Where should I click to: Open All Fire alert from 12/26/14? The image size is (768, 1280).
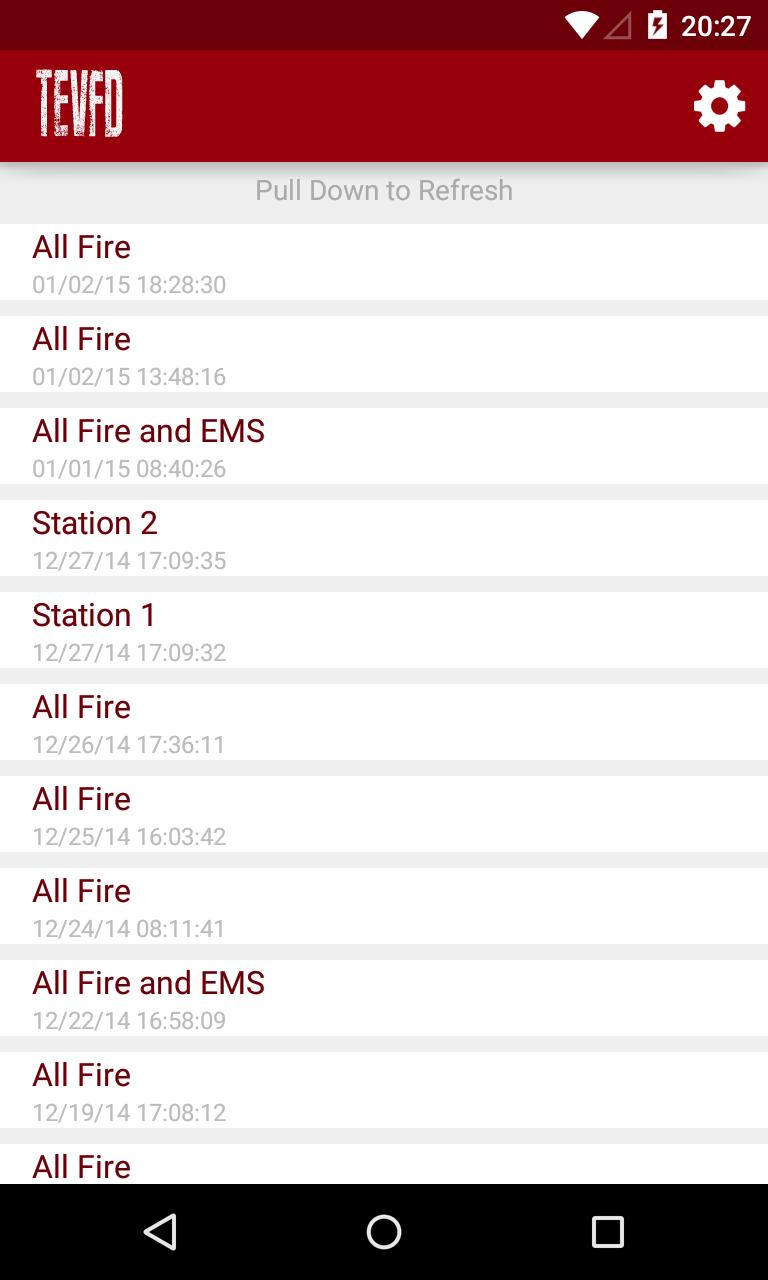(x=384, y=722)
